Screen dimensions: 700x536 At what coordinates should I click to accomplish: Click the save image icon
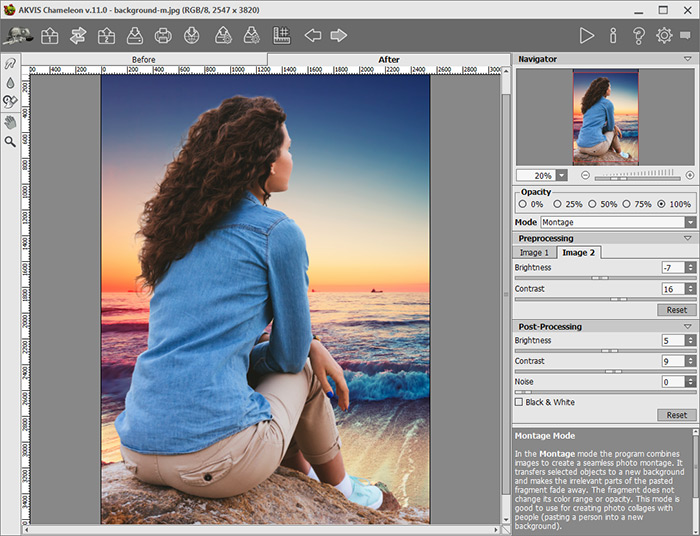[134, 35]
